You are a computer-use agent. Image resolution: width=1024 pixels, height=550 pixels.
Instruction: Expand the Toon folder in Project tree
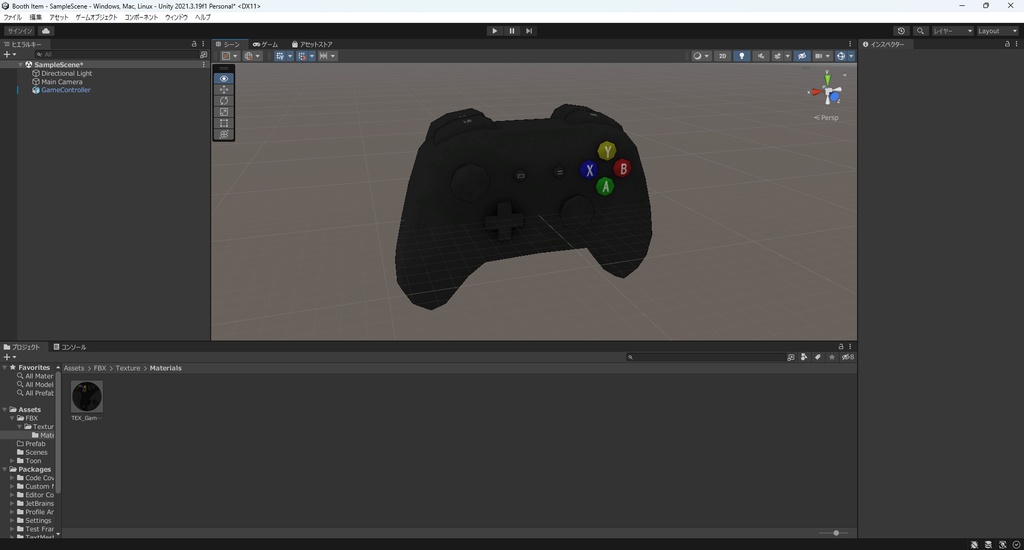point(12,461)
